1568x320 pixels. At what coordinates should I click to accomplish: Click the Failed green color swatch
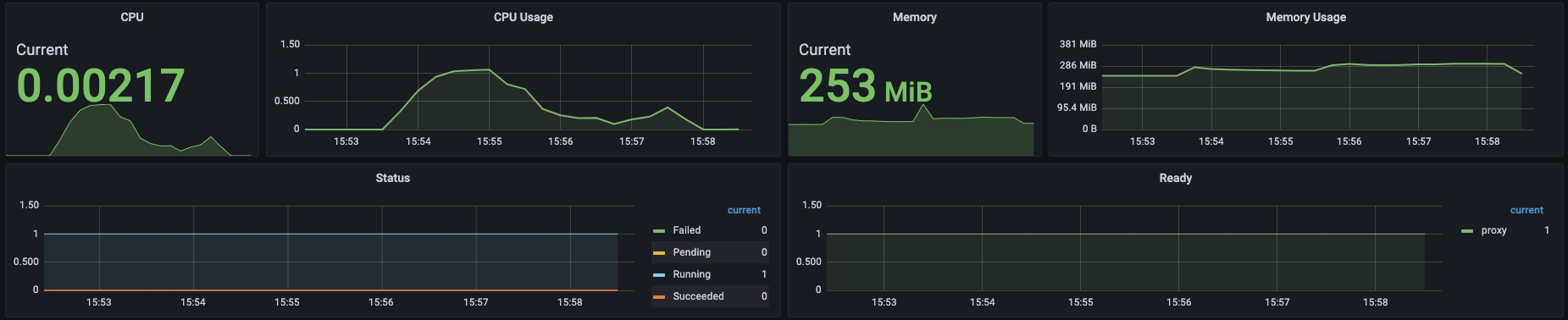[x=659, y=231]
